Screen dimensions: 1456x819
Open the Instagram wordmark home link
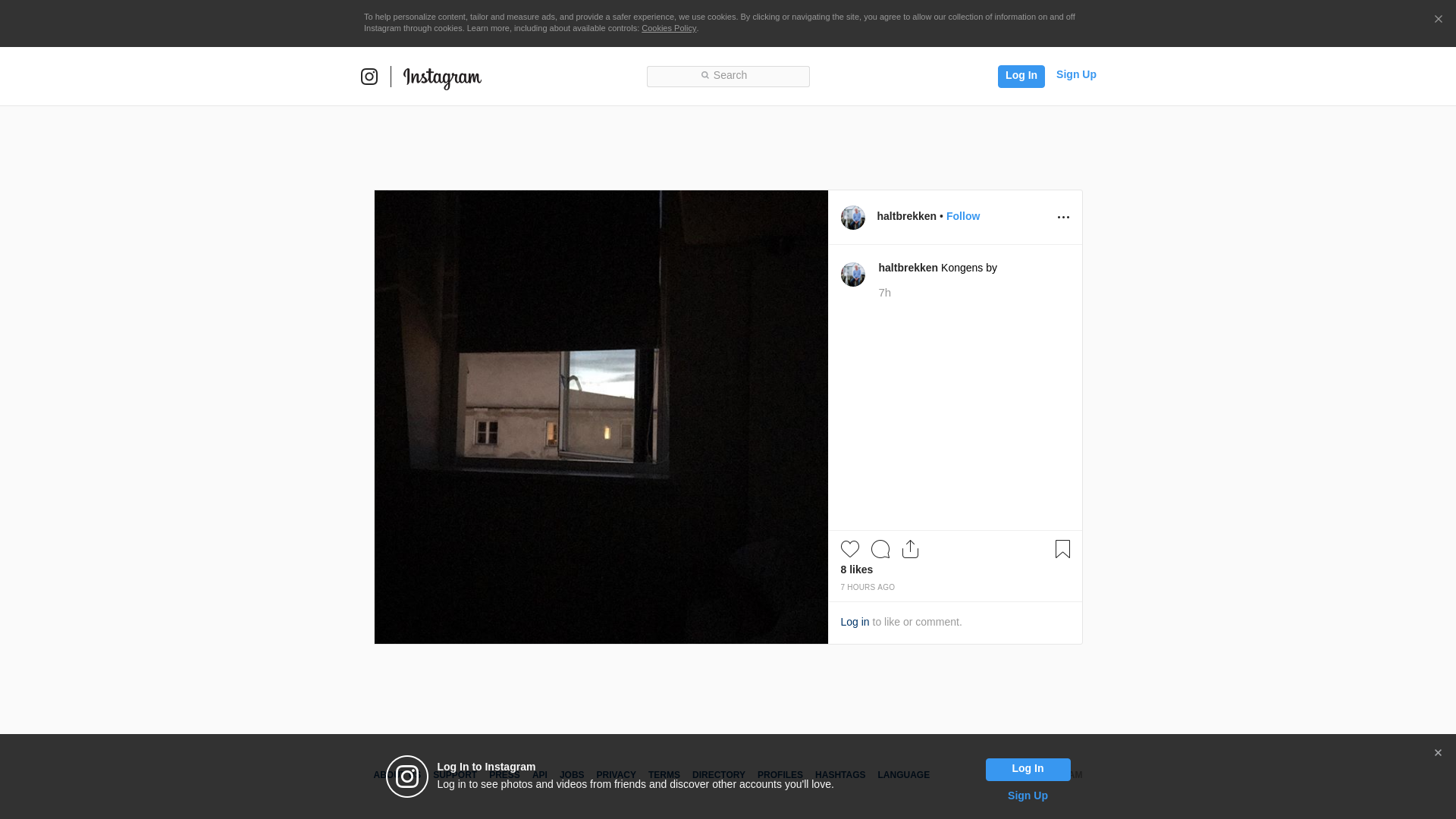pos(442,78)
